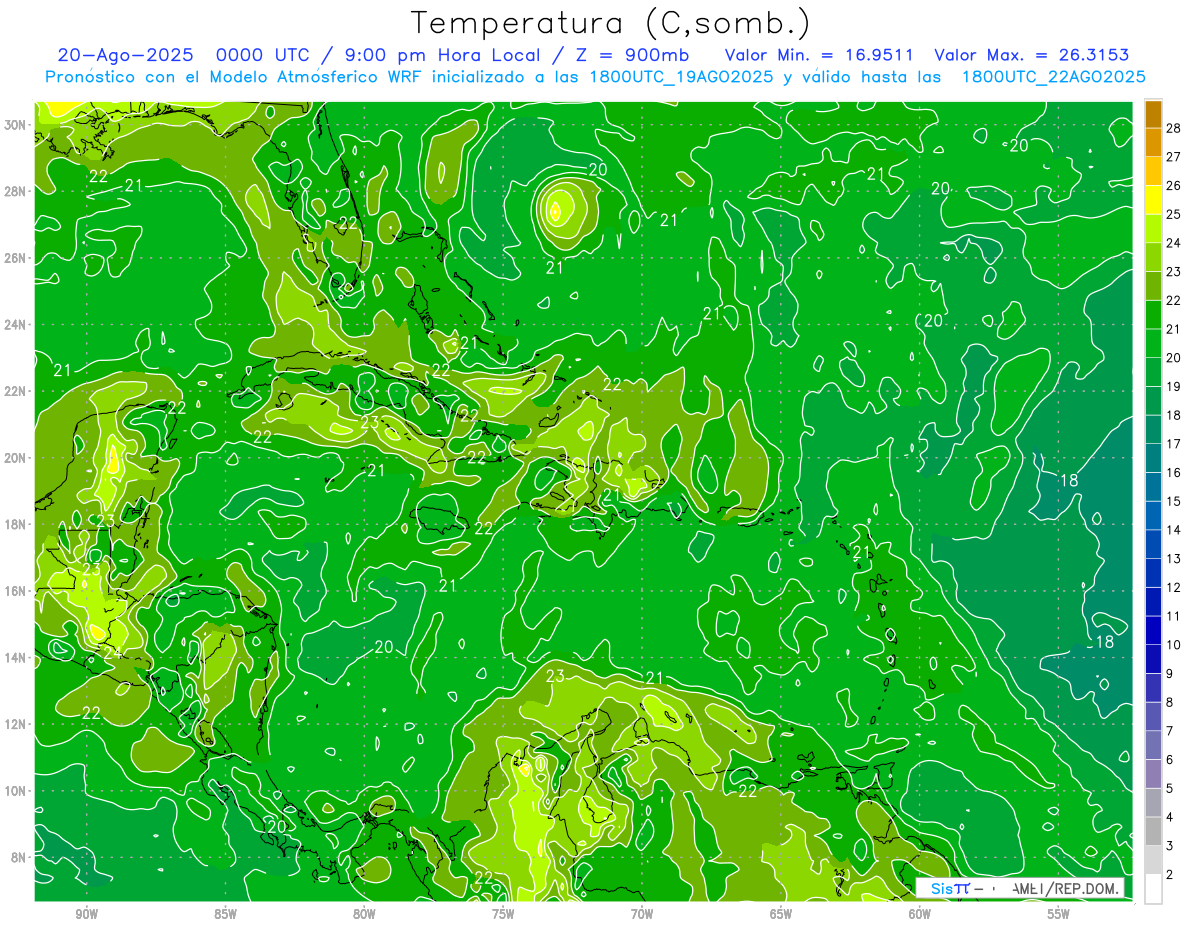Click the color scale label 15

coord(1174,502)
